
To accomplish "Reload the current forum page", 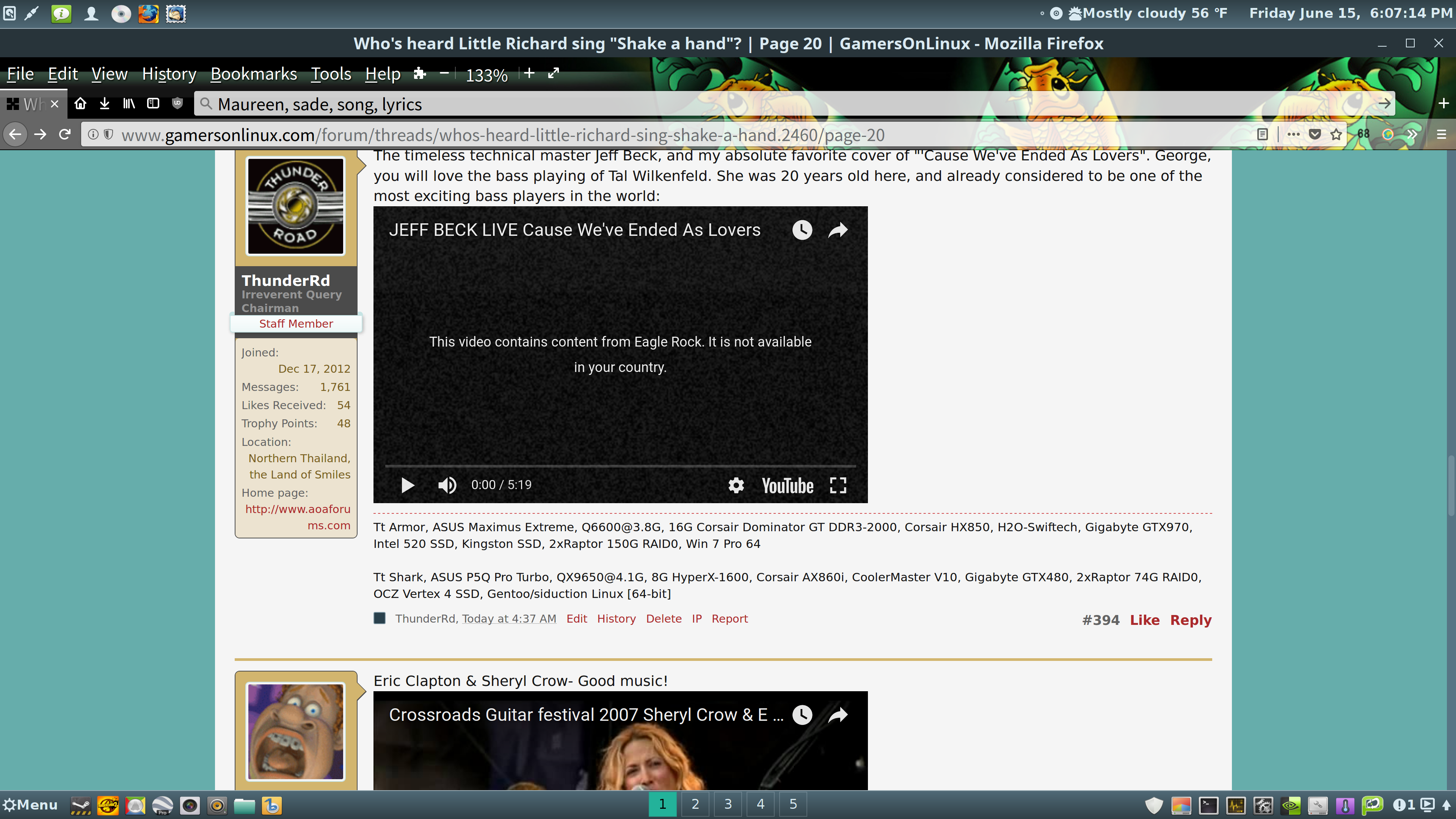I will tap(65, 135).
